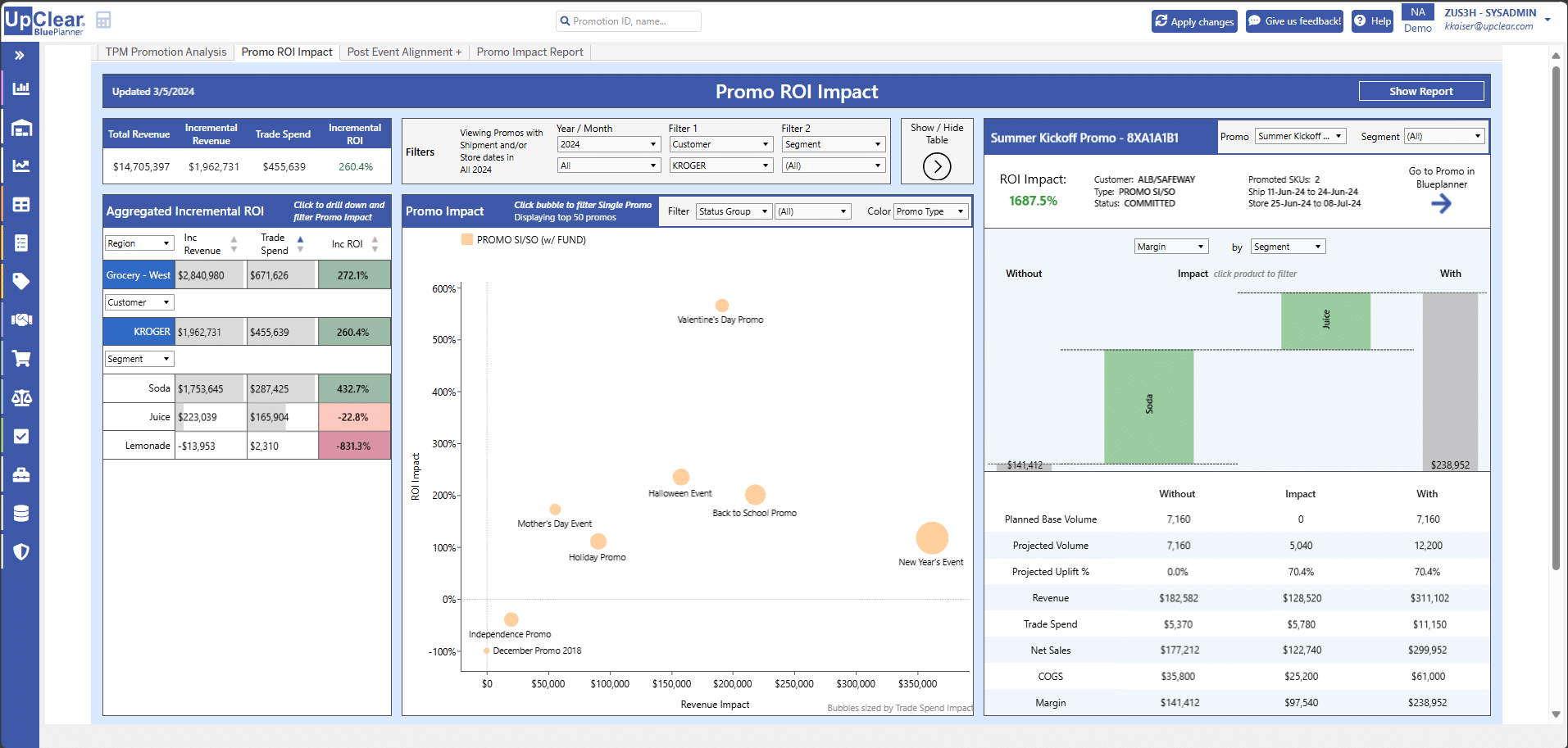
Task: Open the Filter 2 Segment dropdown
Action: 834,144
